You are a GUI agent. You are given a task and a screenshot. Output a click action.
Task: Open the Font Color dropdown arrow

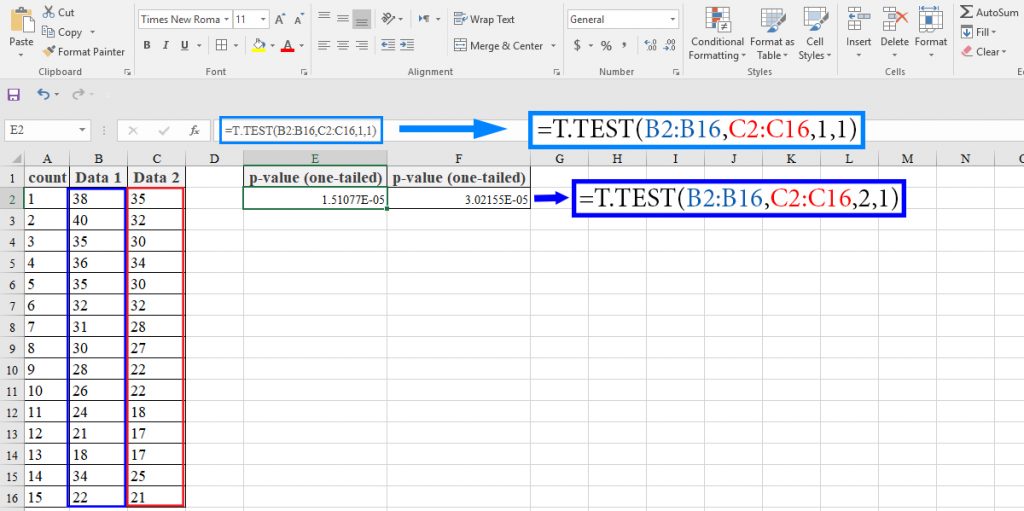(x=302, y=46)
